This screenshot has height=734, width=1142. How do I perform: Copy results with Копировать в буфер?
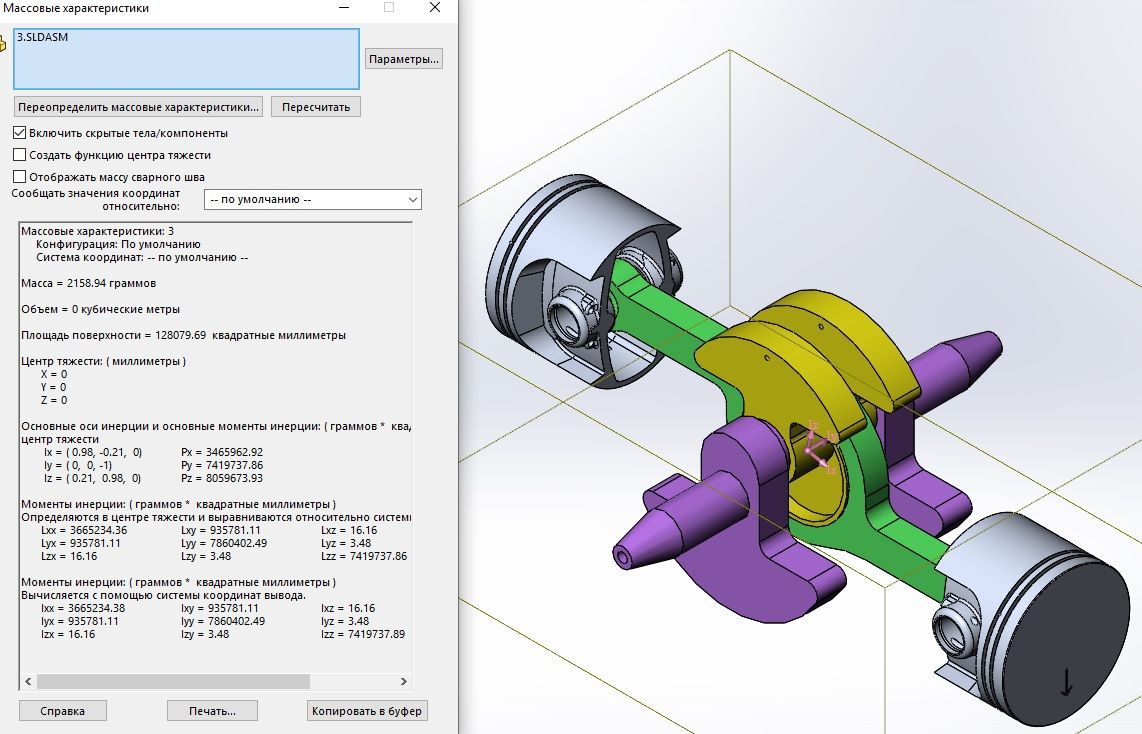coord(367,711)
